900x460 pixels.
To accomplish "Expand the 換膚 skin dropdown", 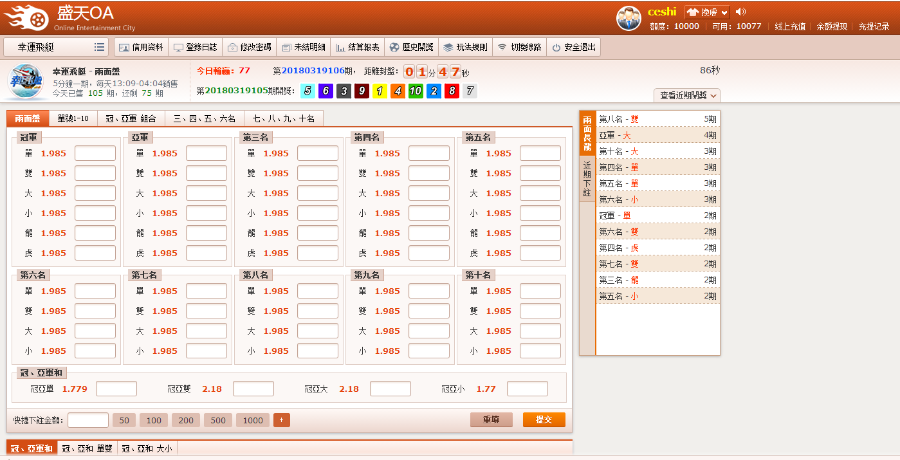I will tap(708, 12).
